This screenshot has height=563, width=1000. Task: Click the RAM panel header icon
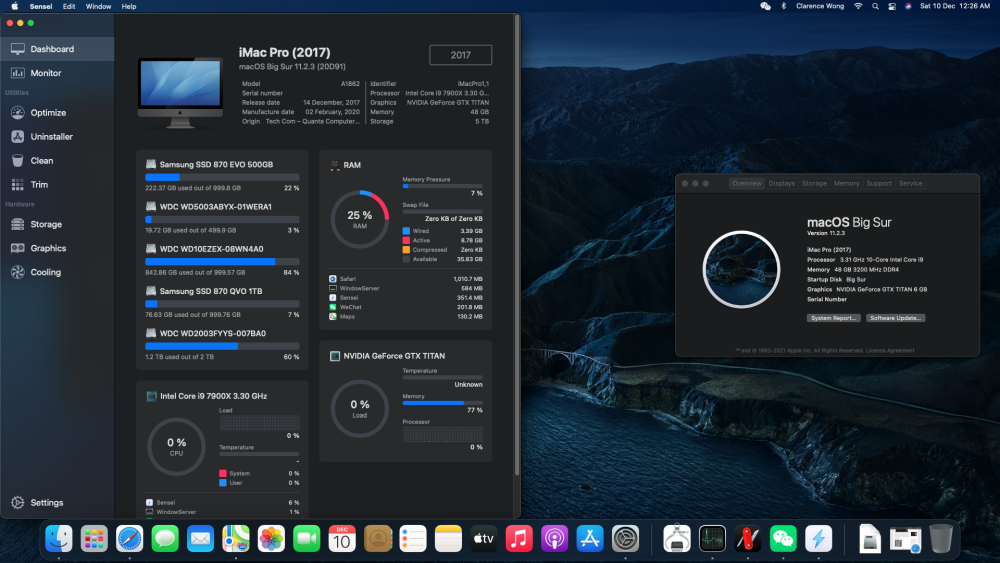(x=335, y=165)
